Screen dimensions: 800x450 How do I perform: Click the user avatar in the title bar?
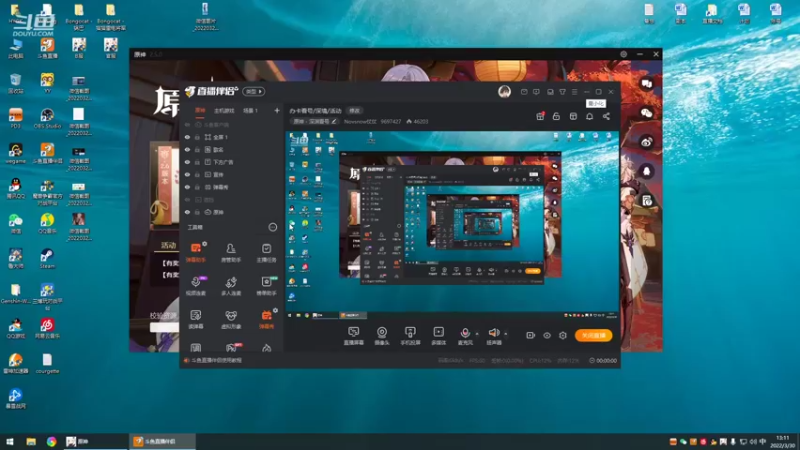coord(504,92)
